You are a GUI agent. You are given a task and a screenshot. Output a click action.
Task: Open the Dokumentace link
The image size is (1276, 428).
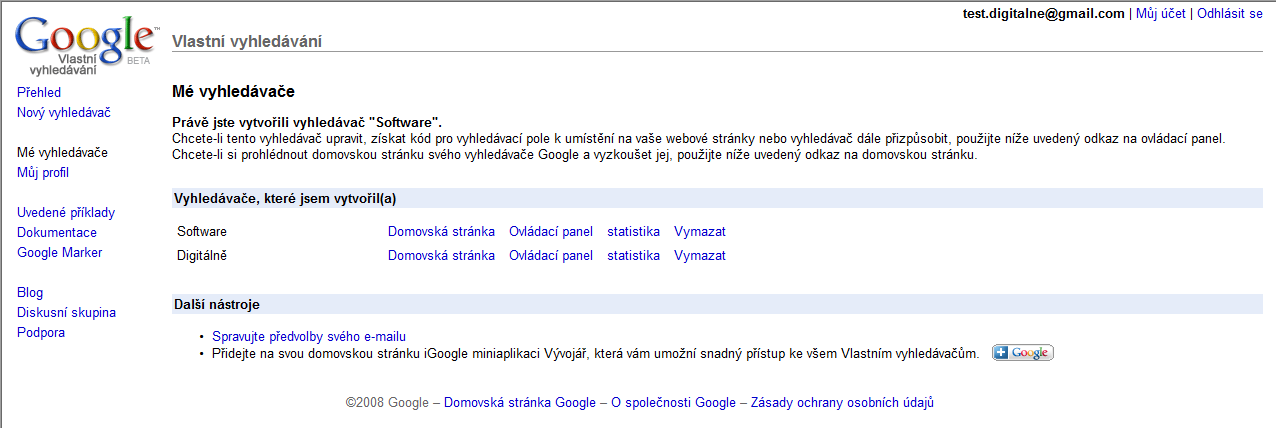57,232
